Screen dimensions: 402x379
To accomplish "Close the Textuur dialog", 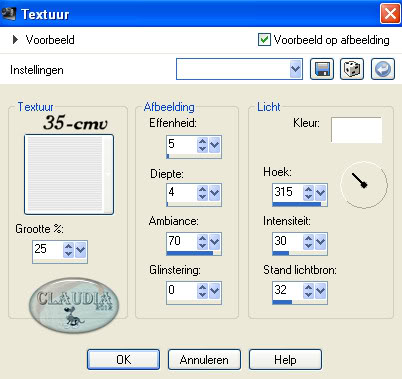I will pyautogui.click(x=390, y=14).
